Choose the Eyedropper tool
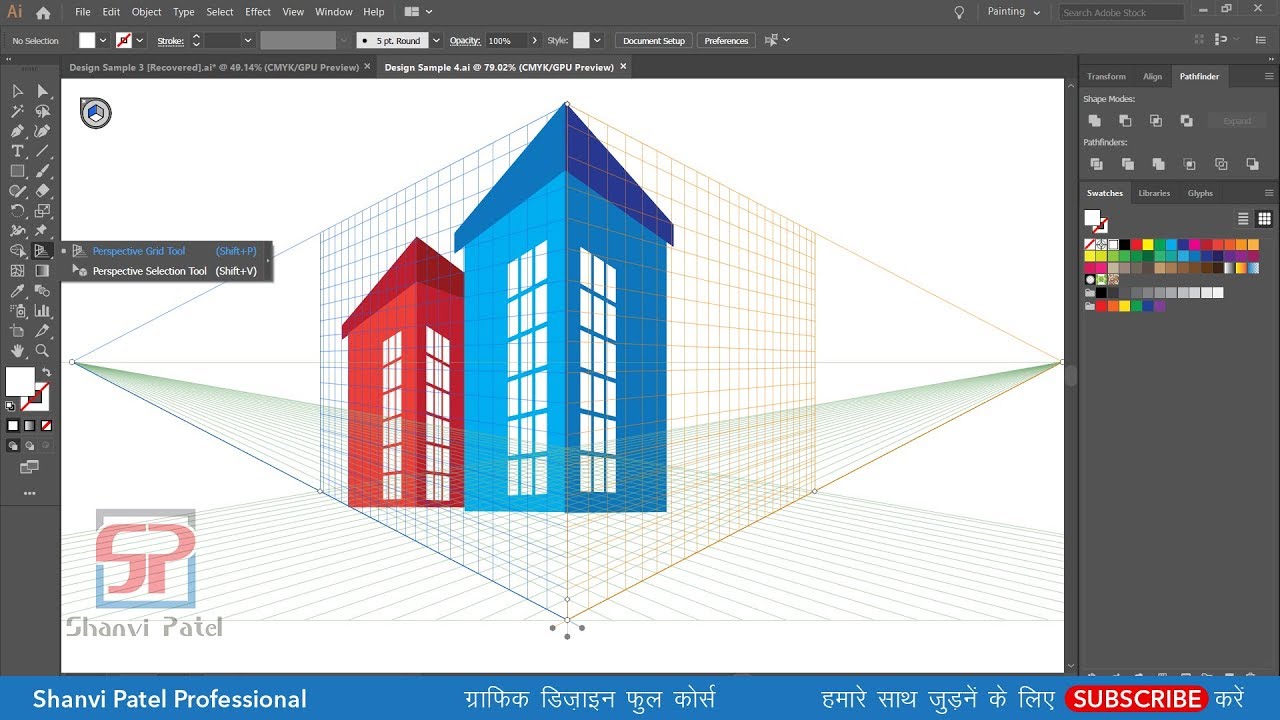The image size is (1280, 720). [17, 291]
